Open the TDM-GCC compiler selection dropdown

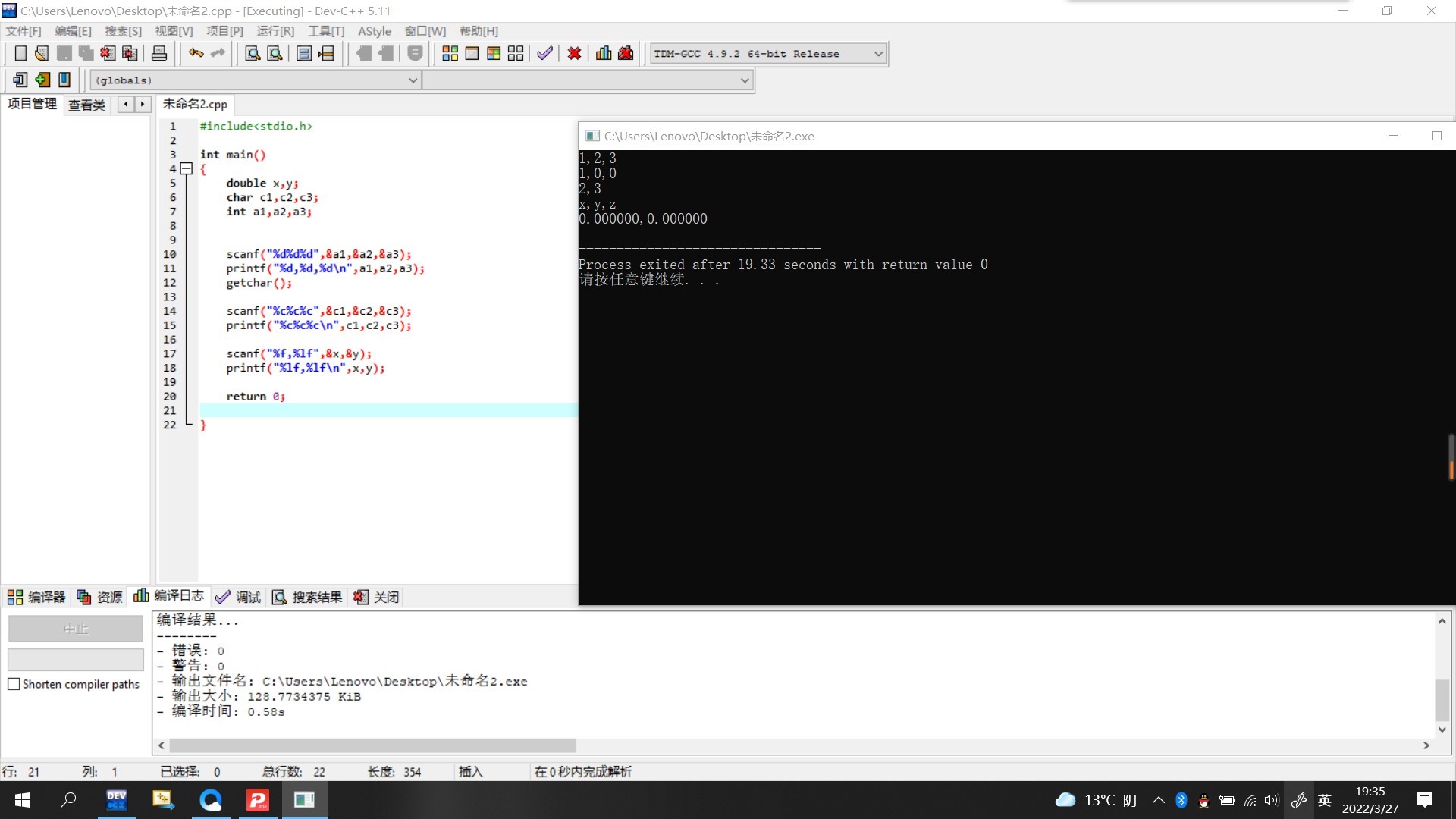click(878, 54)
